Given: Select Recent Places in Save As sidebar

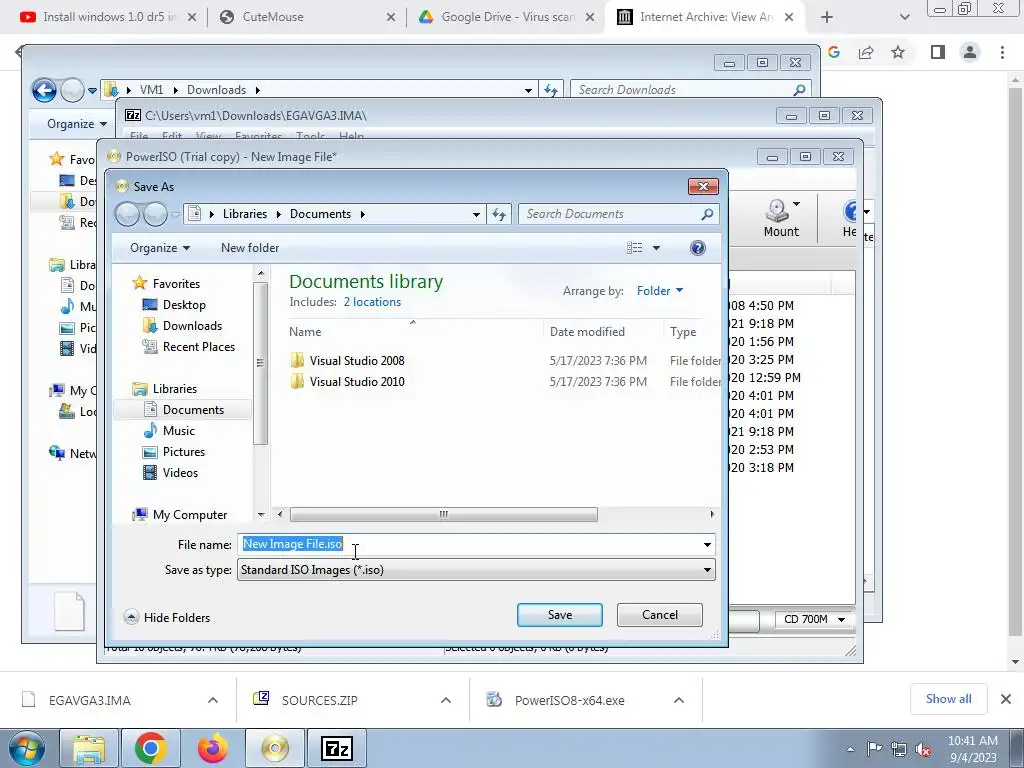Looking at the screenshot, I should [199, 347].
